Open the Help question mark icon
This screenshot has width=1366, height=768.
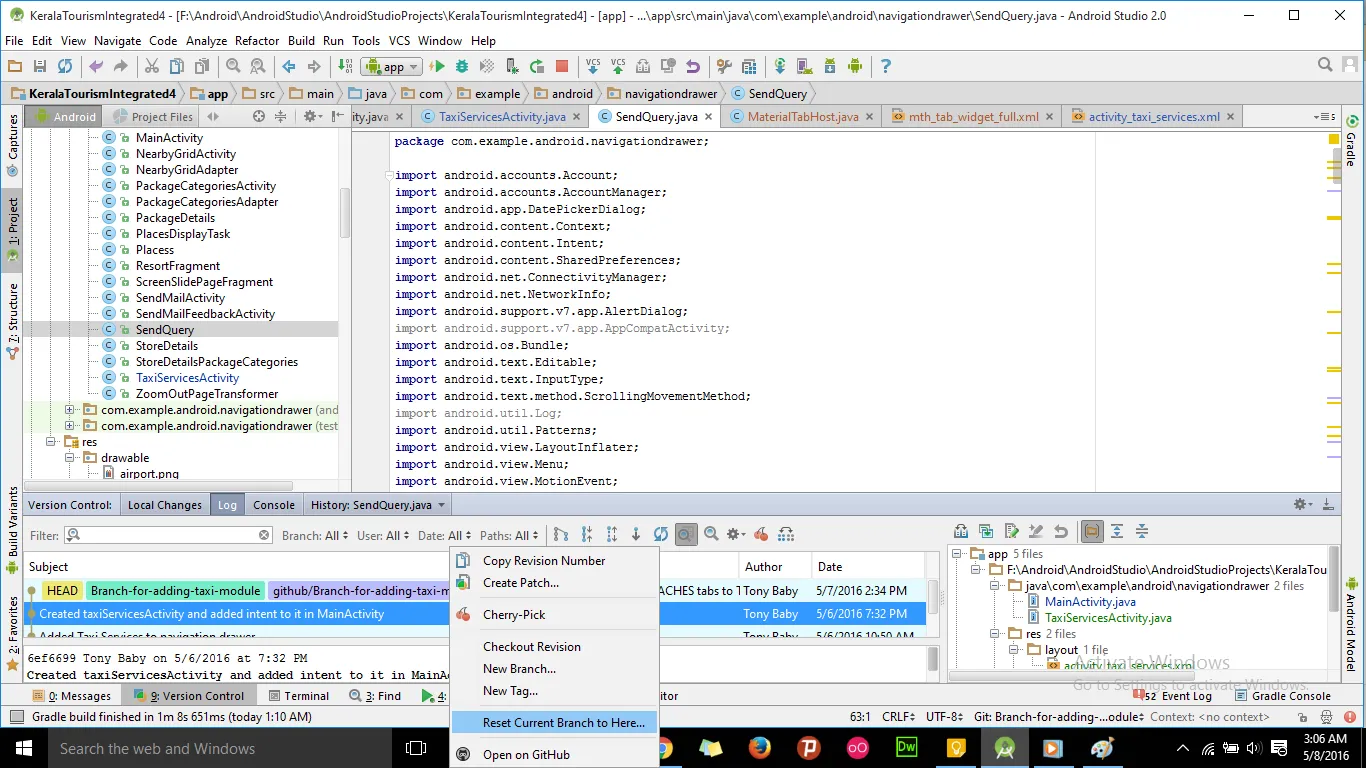click(x=885, y=67)
